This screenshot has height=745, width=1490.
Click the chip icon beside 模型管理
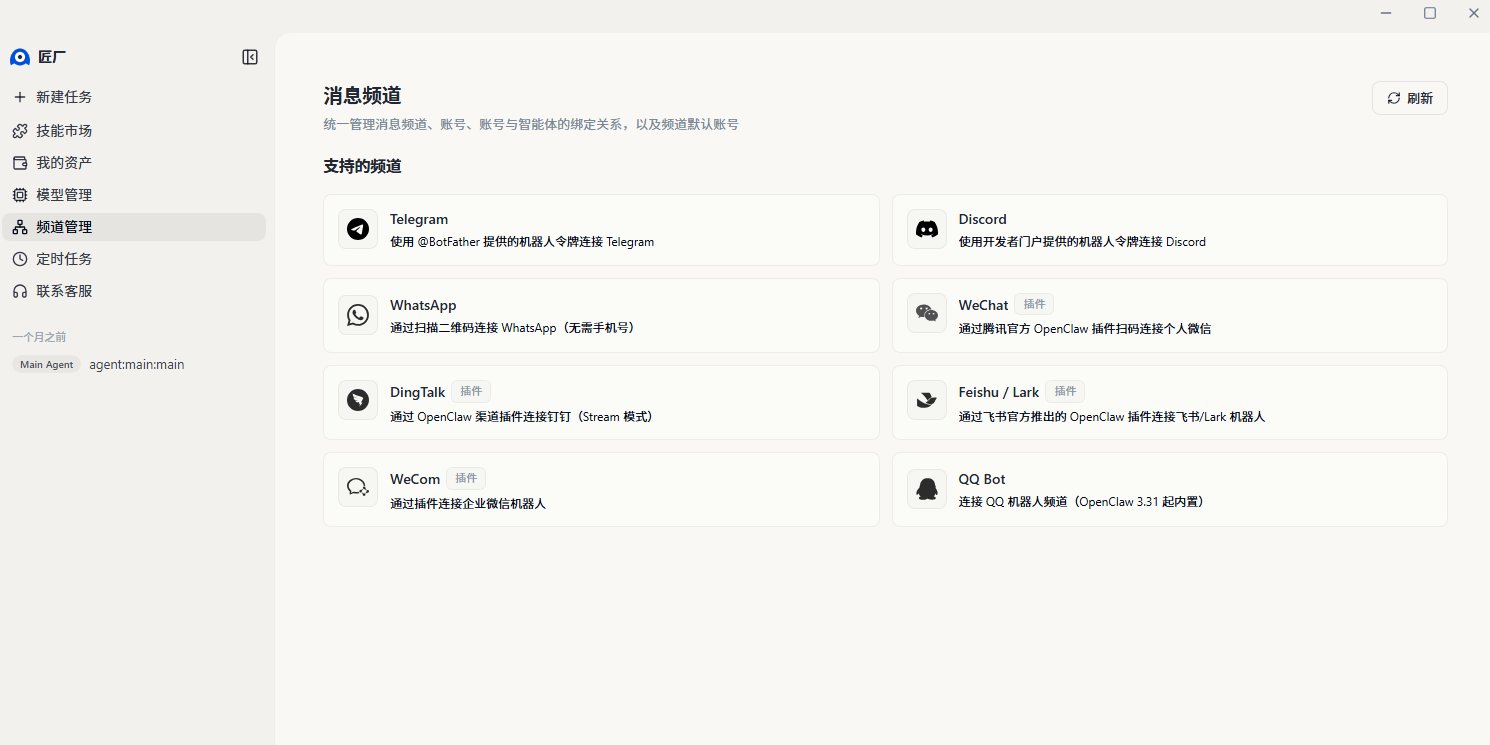click(x=20, y=195)
